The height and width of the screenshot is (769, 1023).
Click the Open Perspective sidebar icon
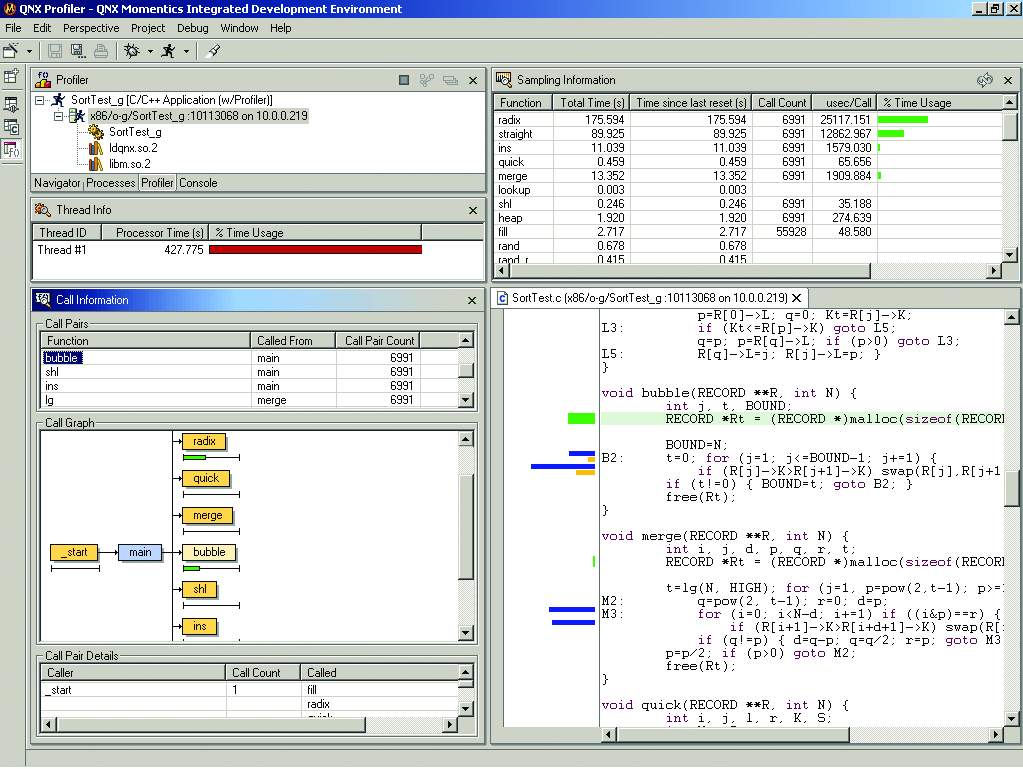tap(11, 76)
